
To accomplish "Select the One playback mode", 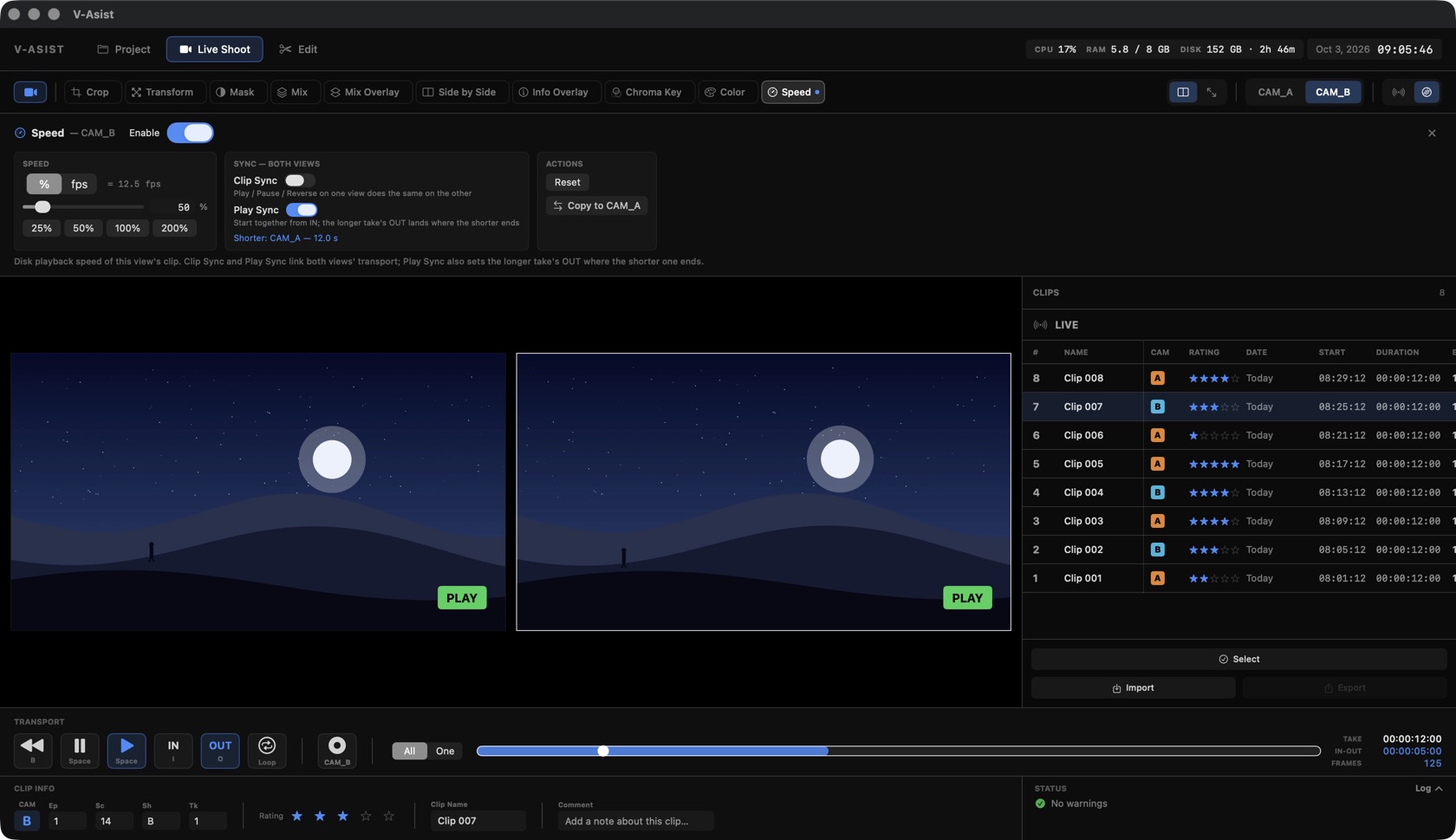I will tap(445, 751).
